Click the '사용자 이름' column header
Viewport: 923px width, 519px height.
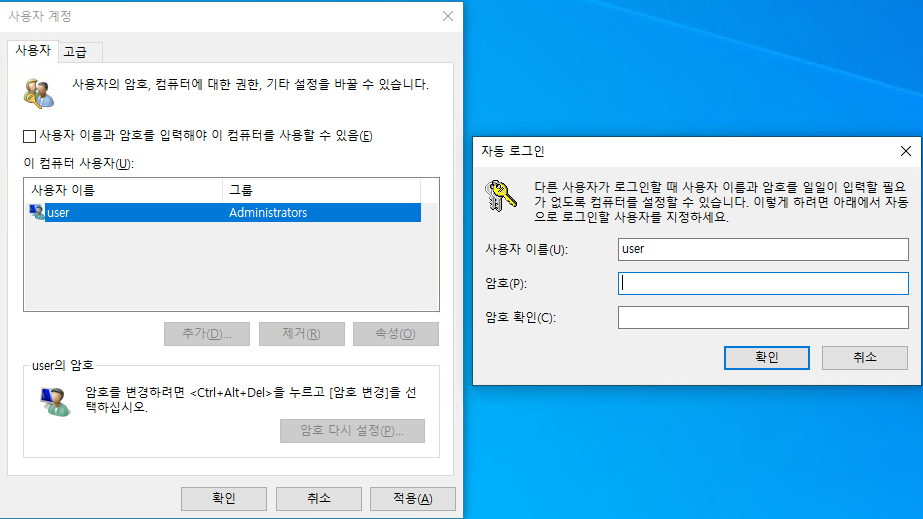click(x=123, y=190)
